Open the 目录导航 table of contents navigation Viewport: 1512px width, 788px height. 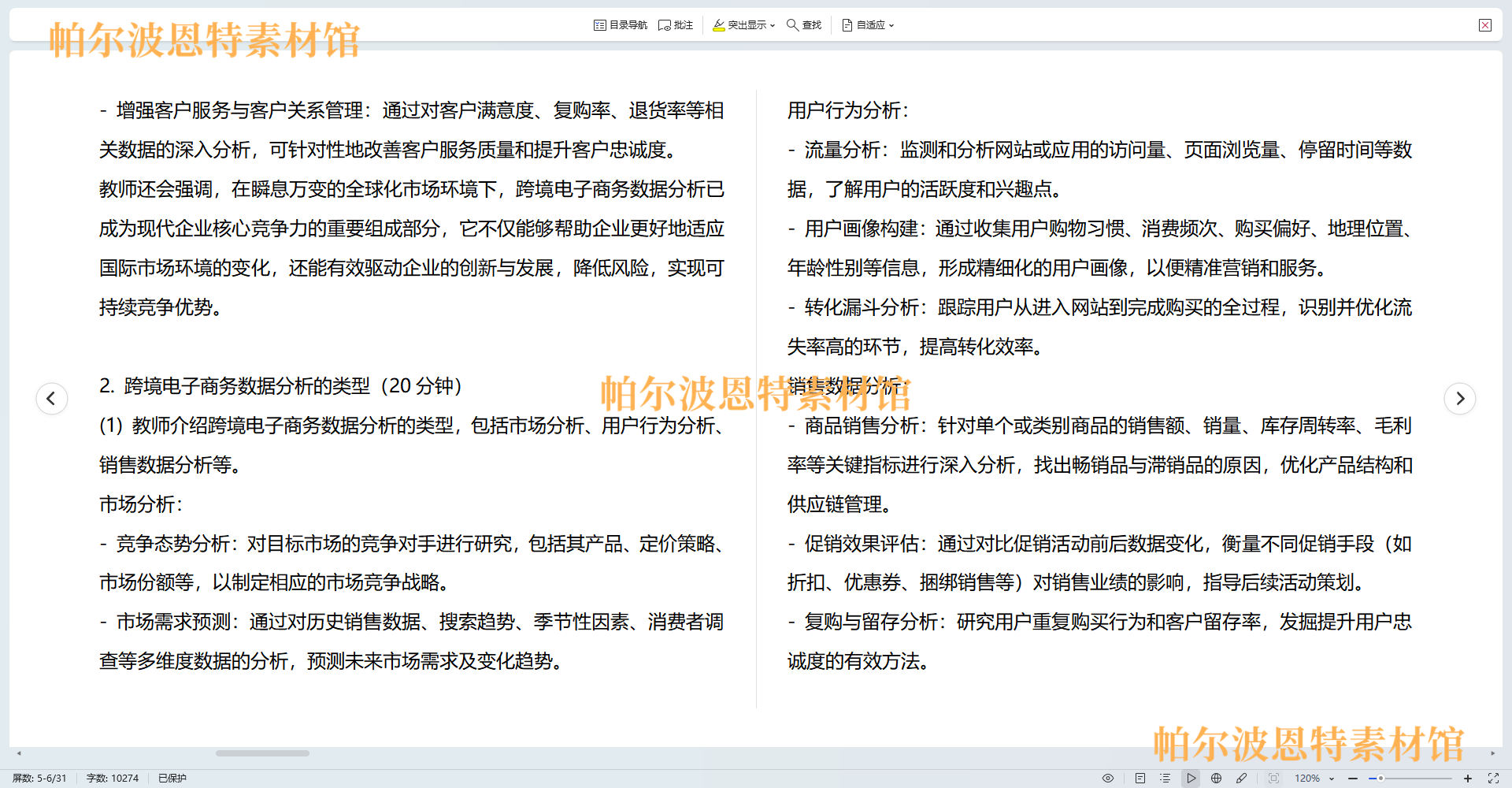621,25
